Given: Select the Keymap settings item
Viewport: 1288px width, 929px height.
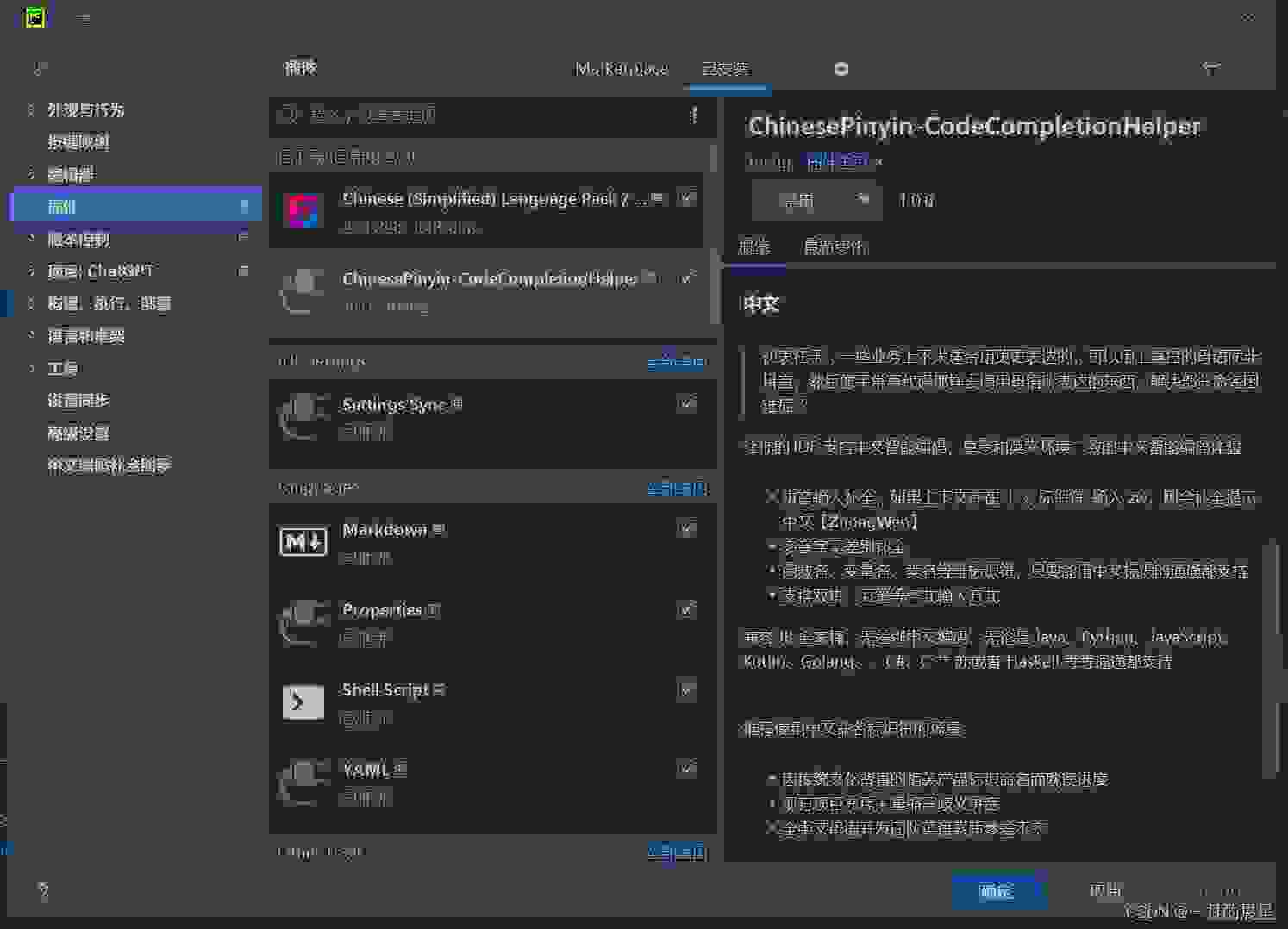Looking at the screenshot, I should (78, 142).
